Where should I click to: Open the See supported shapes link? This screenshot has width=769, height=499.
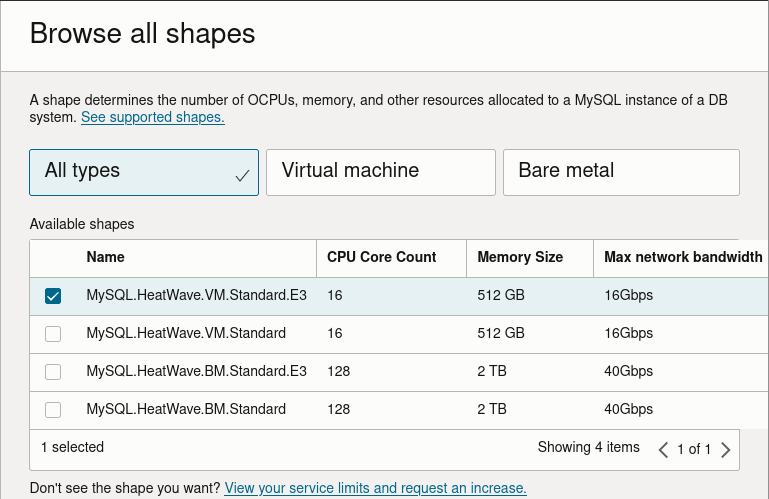(x=152, y=117)
